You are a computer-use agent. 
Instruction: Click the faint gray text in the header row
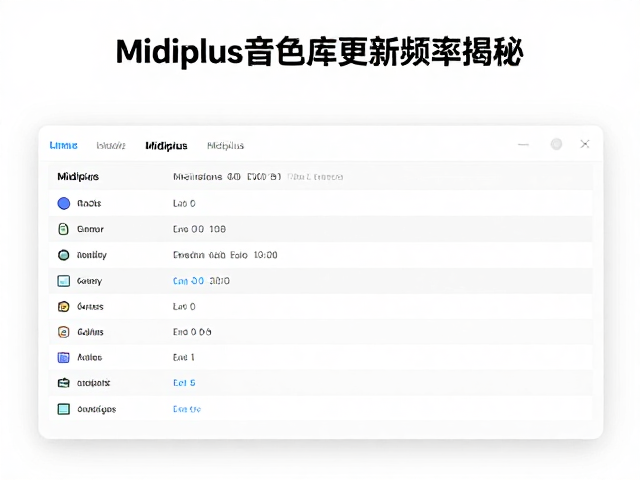pyautogui.click(x=315, y=177)
